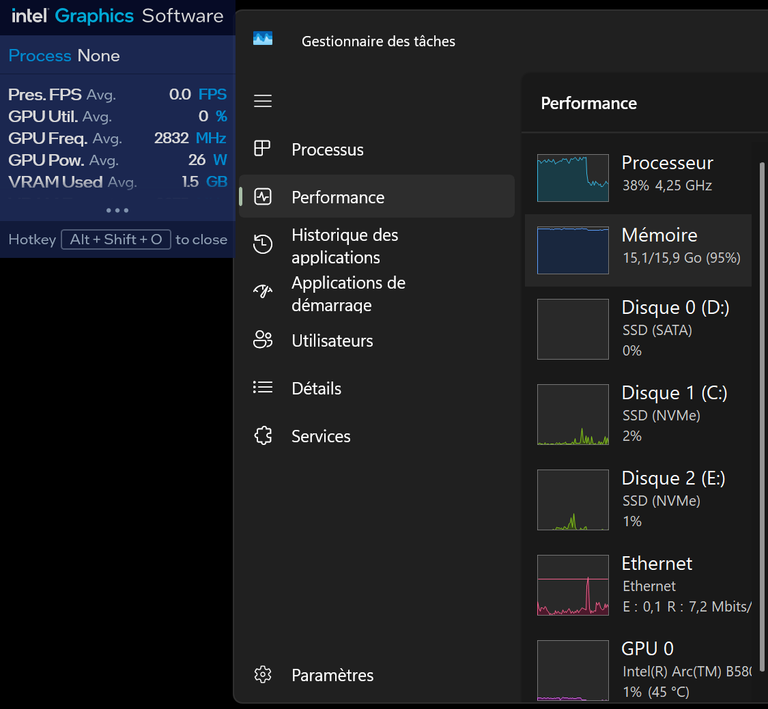The image size is (768, 709).
Task: Select the Disque 1 (C:) graph thumbnail
Action: [x=573, y=414]
